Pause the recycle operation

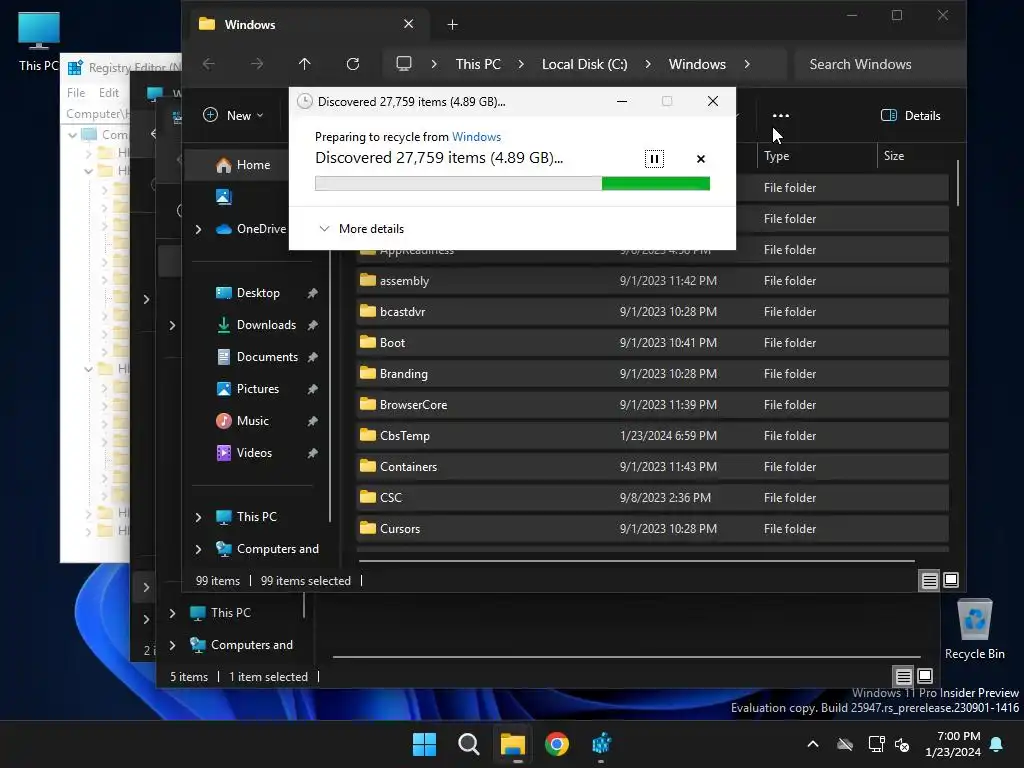654,159
